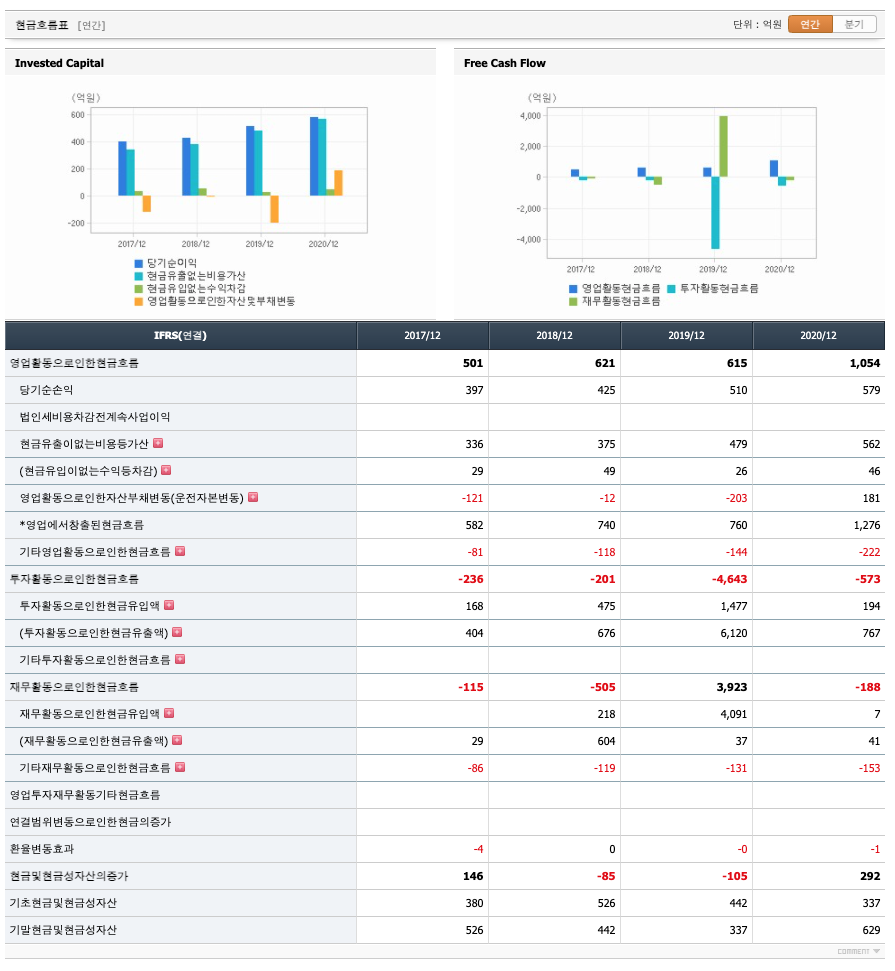The width and height of the screenshot is (895, 971).
Task: Toggle 투자활동현금흐름 legend swatch in Free Cash Flow
Action: pyautogui.click(x=671, y=289)
